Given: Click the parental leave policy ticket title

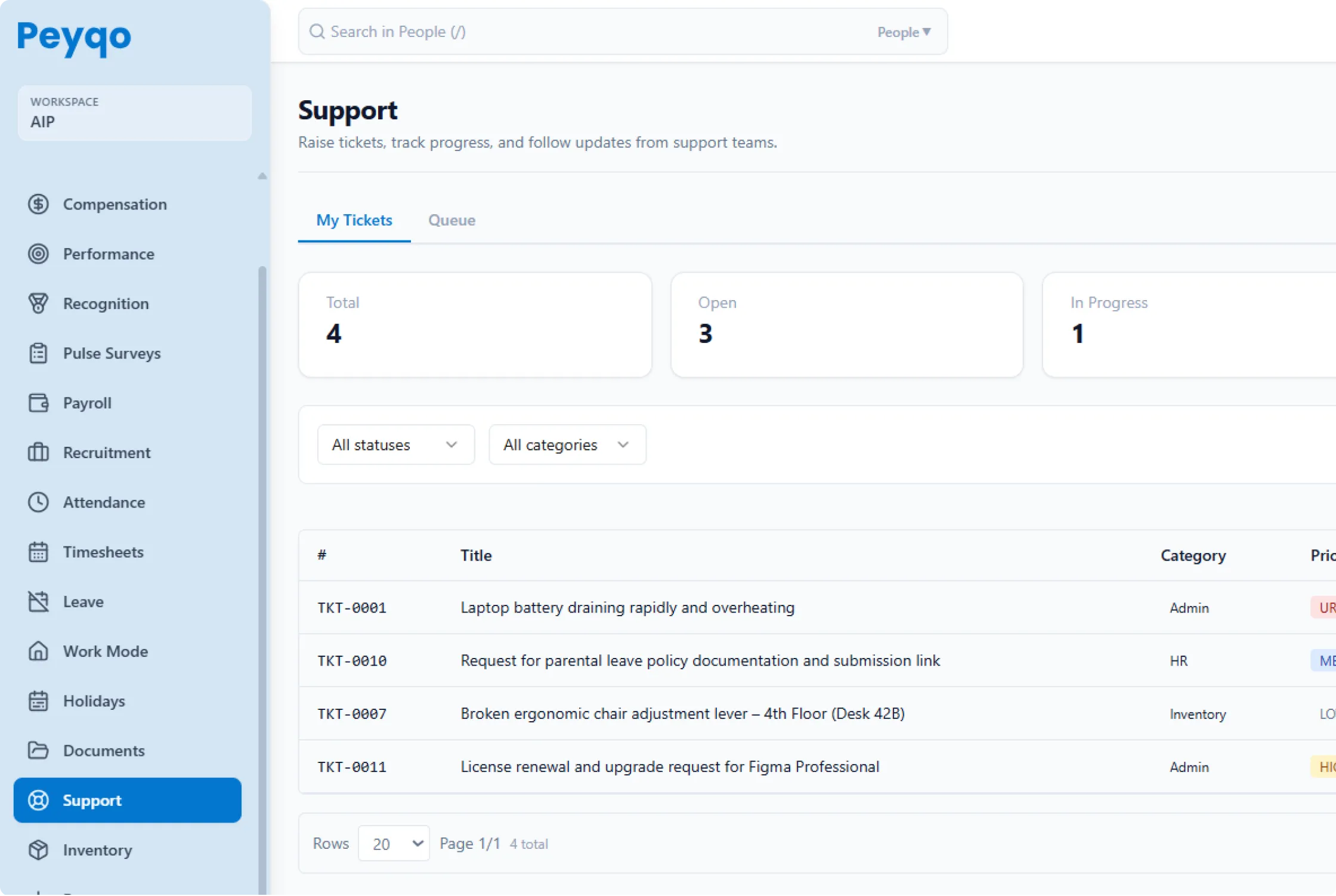Looking at the screenshot, I should pyautogui.click(x=700, y=660).
